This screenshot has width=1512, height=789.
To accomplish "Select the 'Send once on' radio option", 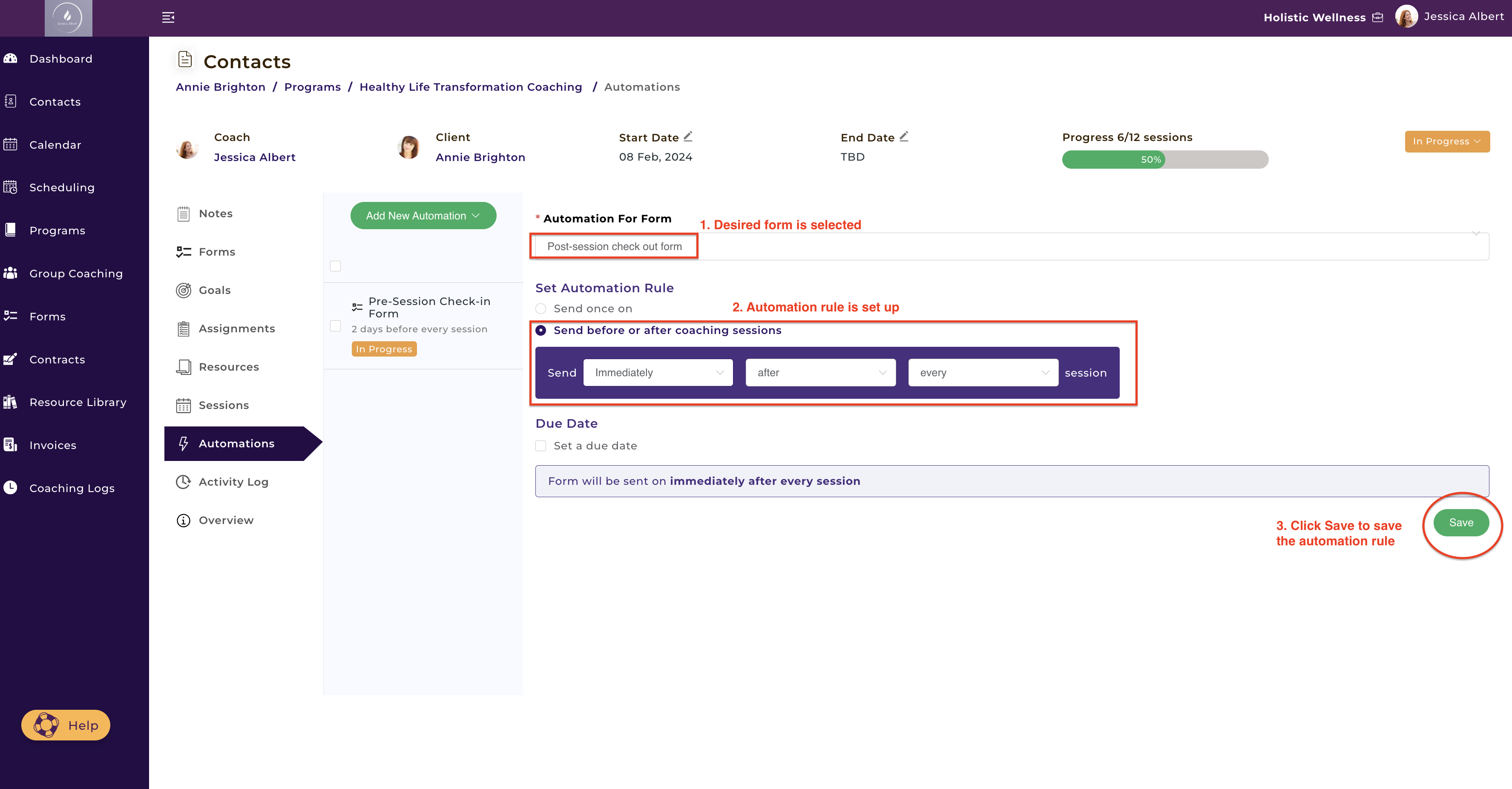I will point(540,308).
